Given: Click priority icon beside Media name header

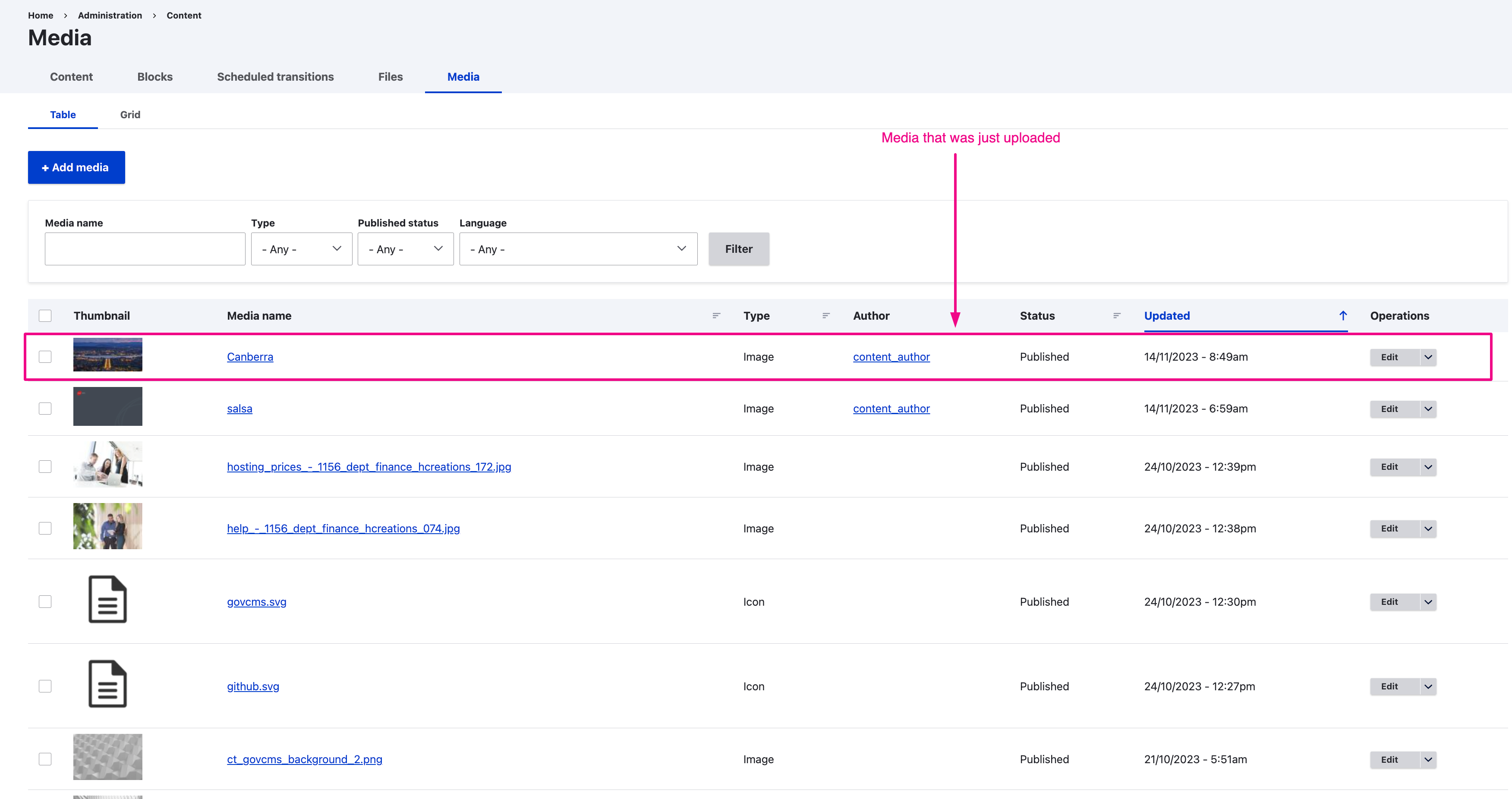Looking at the screenshot, I should [x=716, y=316].
